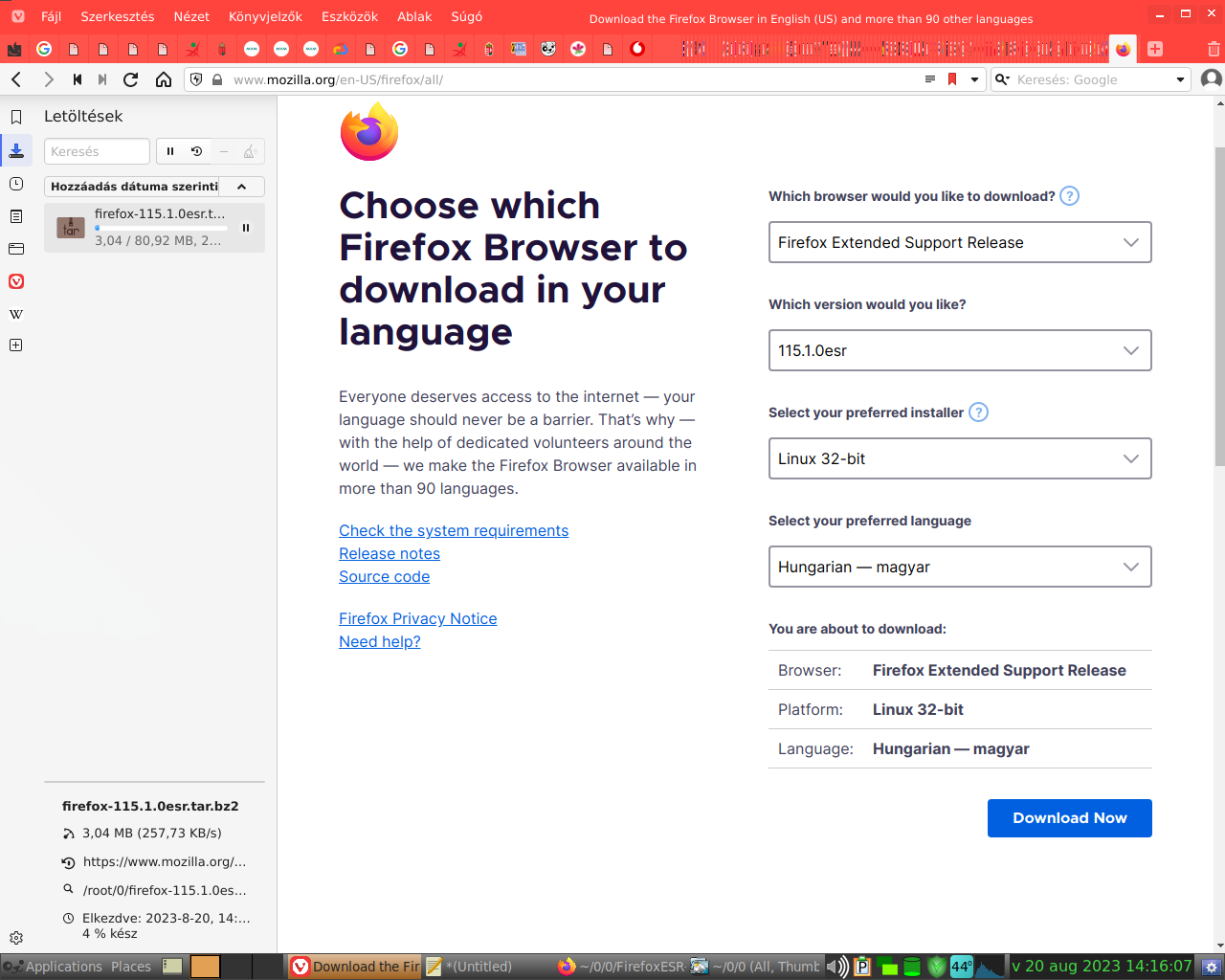Open the Notes panel
Viewport: 1225px width, 980px height.
16,216
